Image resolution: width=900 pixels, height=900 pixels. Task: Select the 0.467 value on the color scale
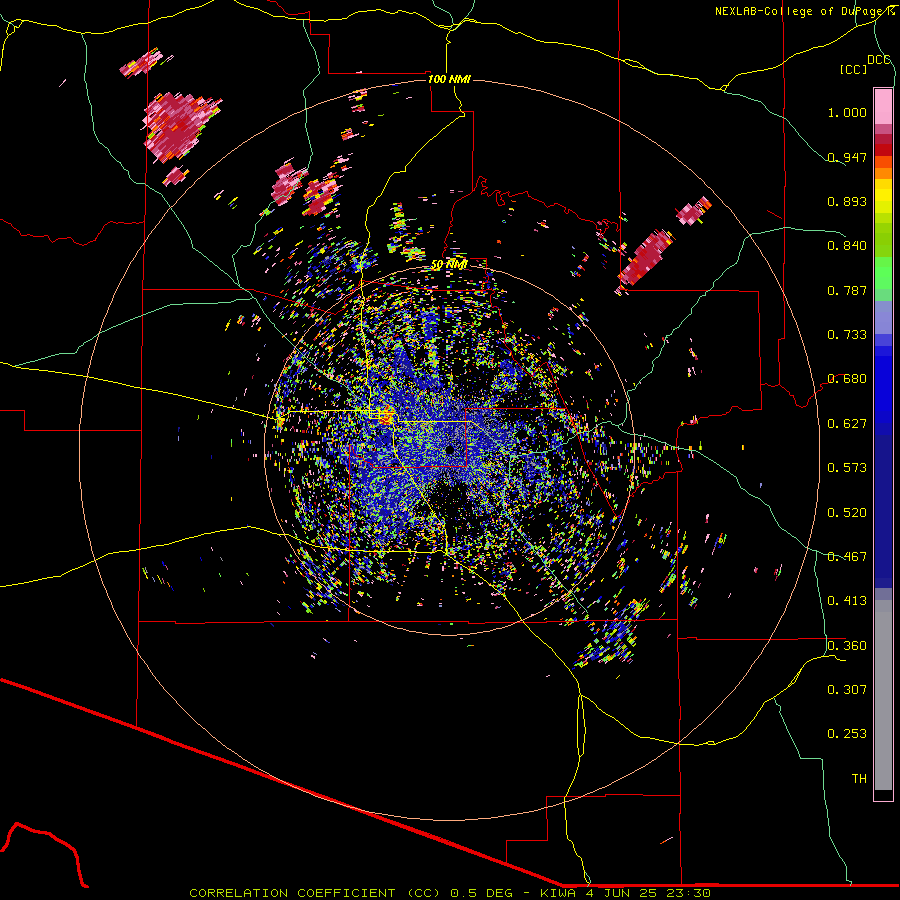847,557
